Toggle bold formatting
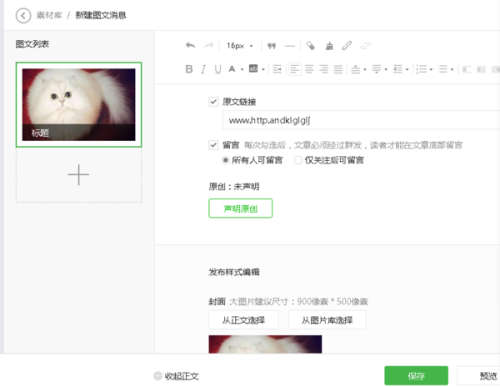The image size is (500, 387). [x=189, y=69]
